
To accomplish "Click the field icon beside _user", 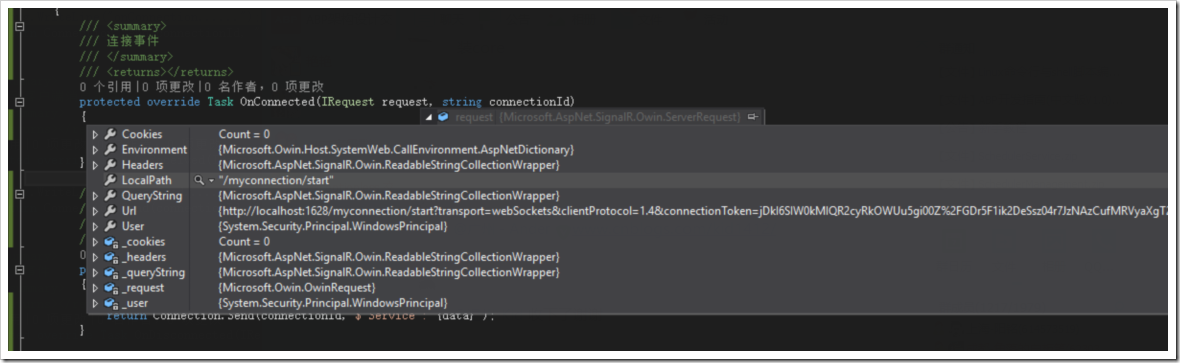I will pyautogui.click(x=110, y=303).
